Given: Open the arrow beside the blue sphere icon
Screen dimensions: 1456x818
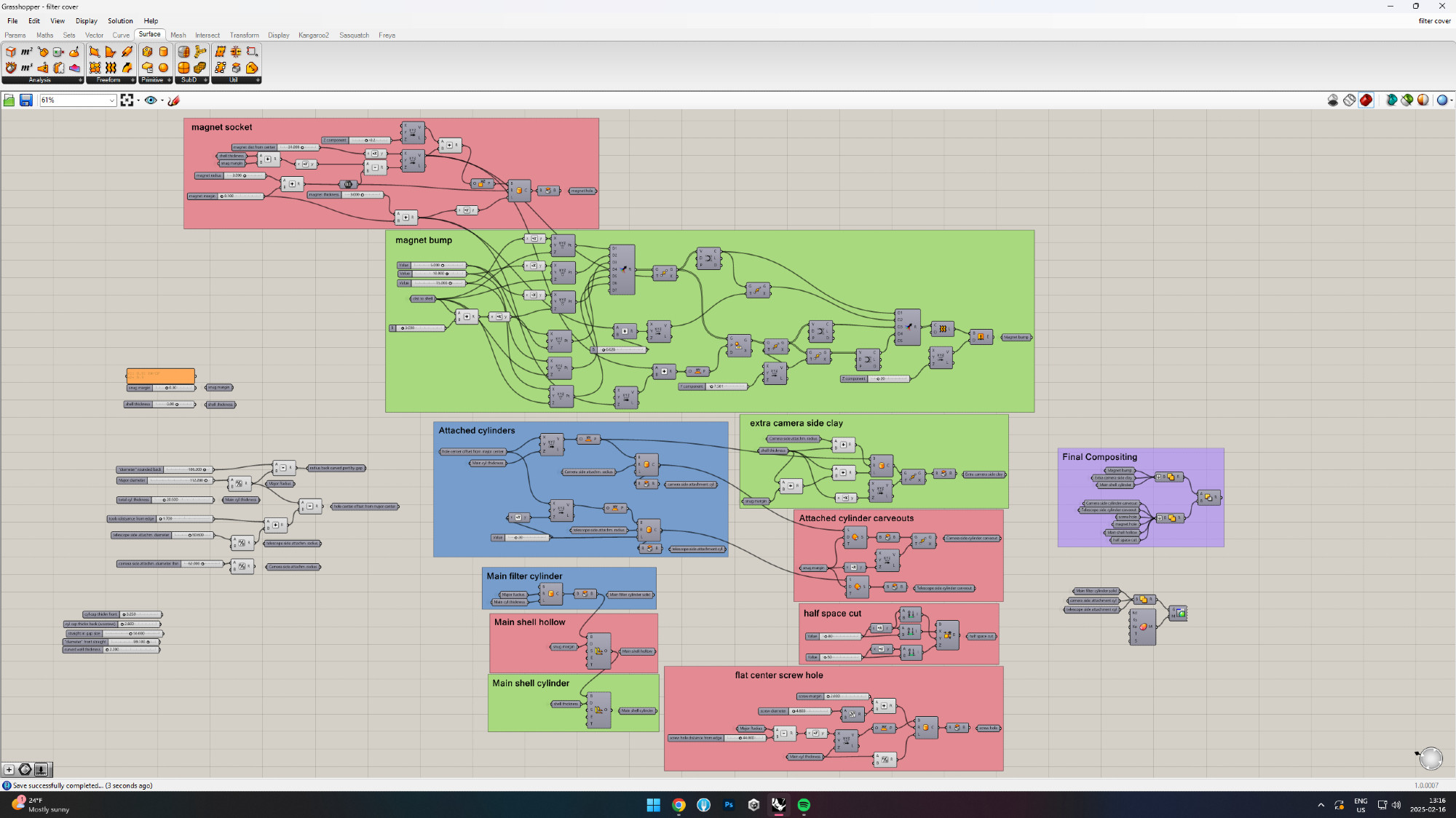Looking at the screenshot, I should click(x=1452, y=100).
